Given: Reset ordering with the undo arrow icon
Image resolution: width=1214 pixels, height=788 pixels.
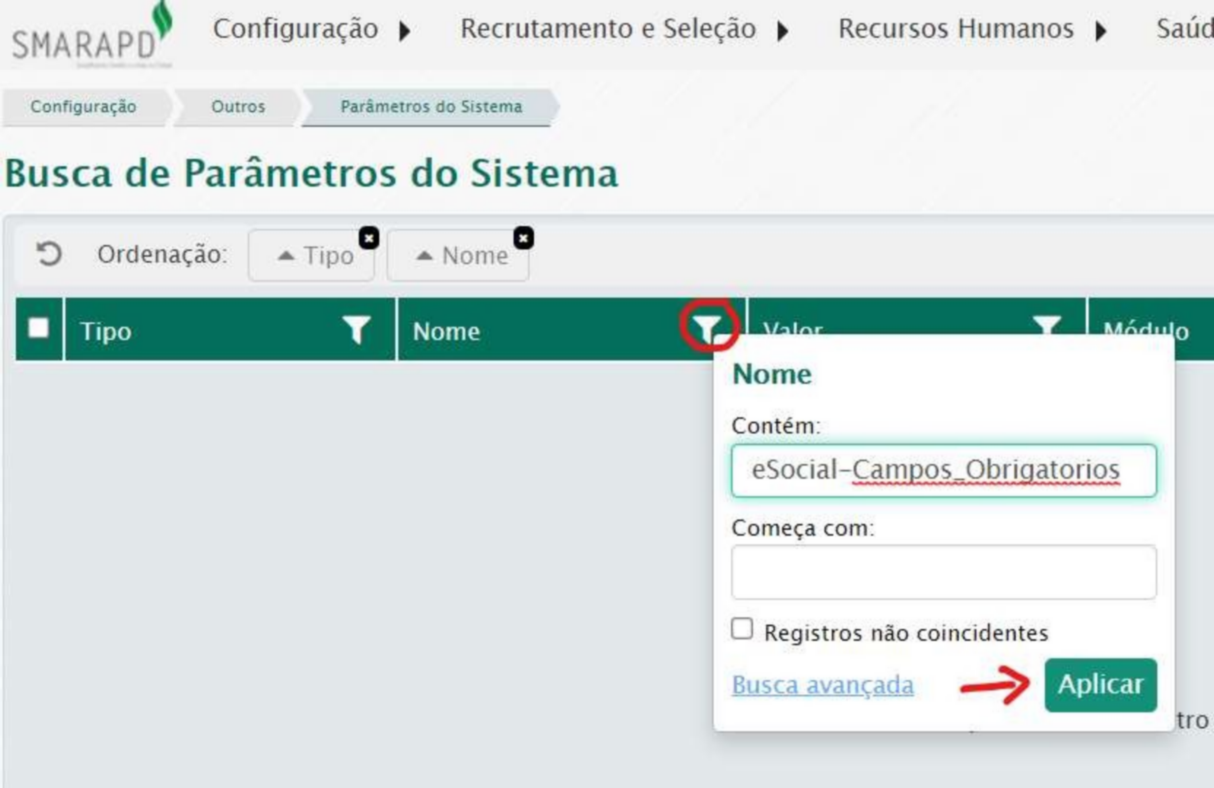Looking at the screenshot, I should pyautogui.click(x=48, y=254).
